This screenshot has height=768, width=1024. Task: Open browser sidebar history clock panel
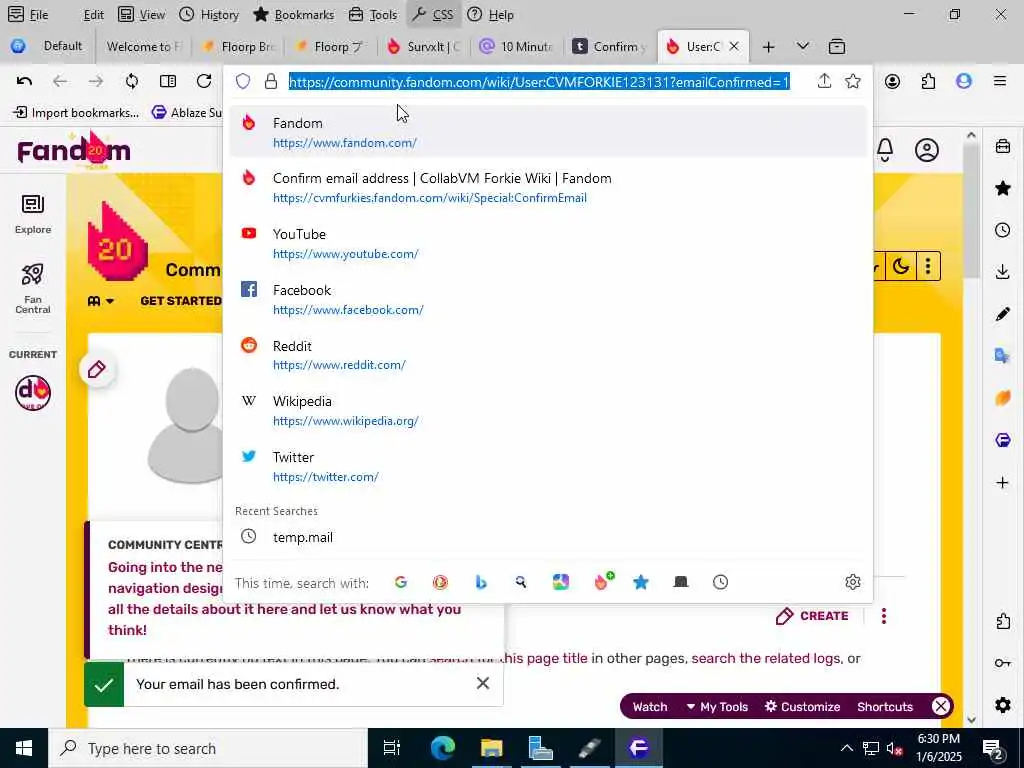coord(1003,231)
